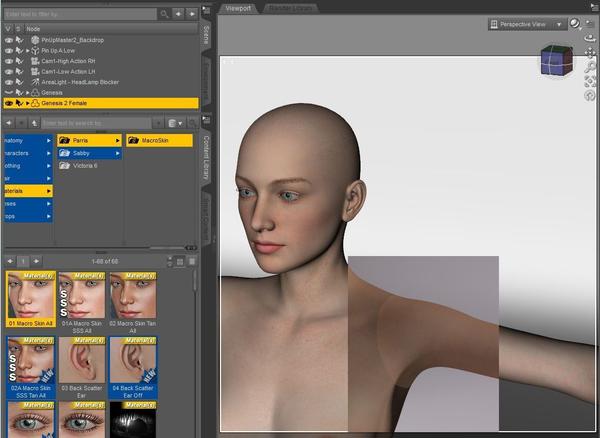Open the Viewport options menu in top corner
600x438 pixels.
[x=595, y=5]
